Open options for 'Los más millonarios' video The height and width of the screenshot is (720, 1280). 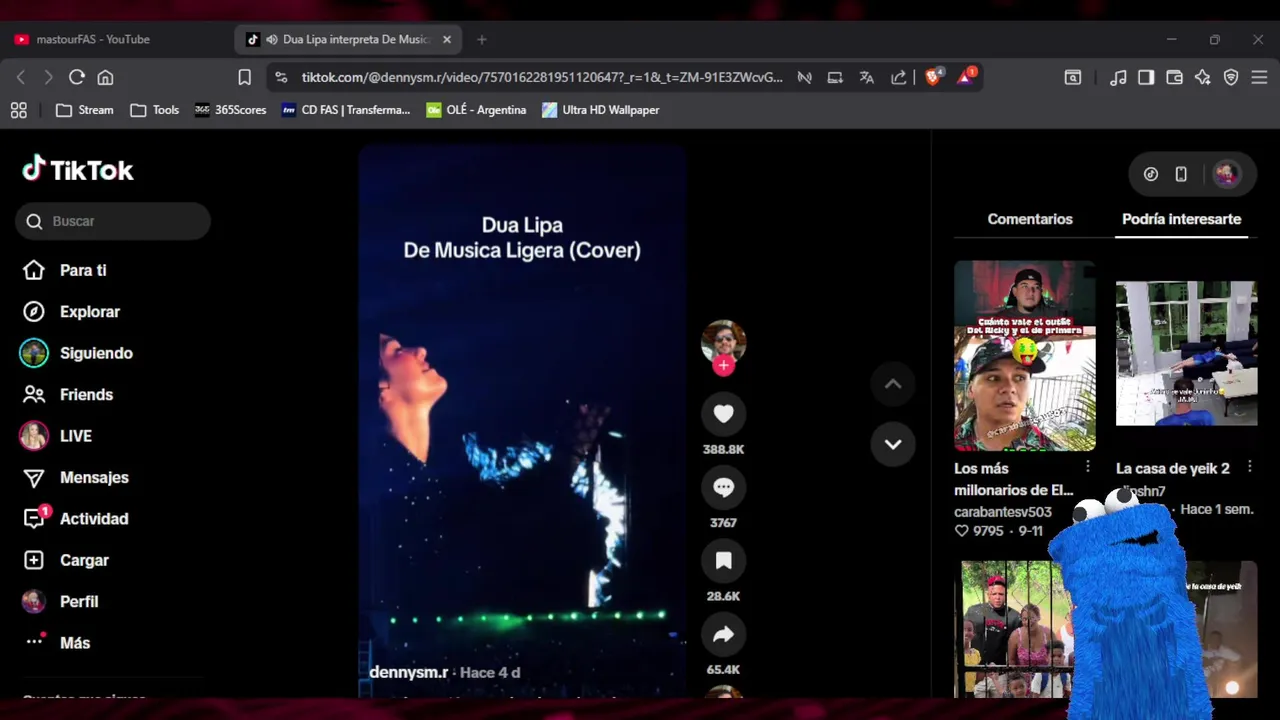pos(1088,467)
